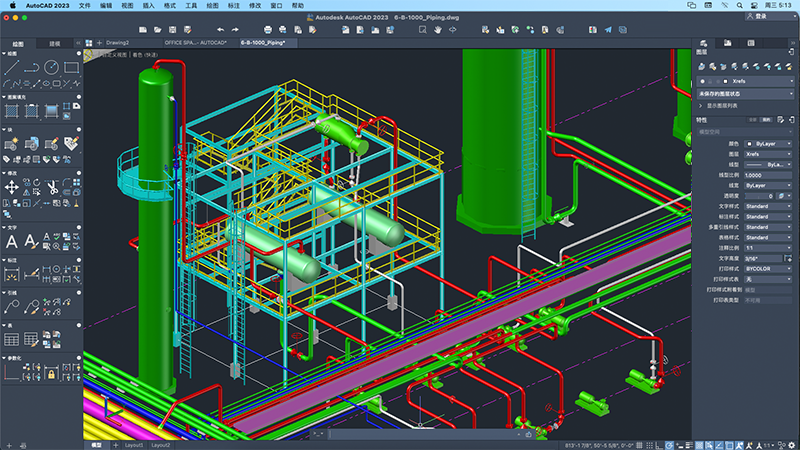Switch to the OFFICE SPA... drawing tab
Image resolution: width=800 pixels, height=450 pixels.
tap(195, 43)
